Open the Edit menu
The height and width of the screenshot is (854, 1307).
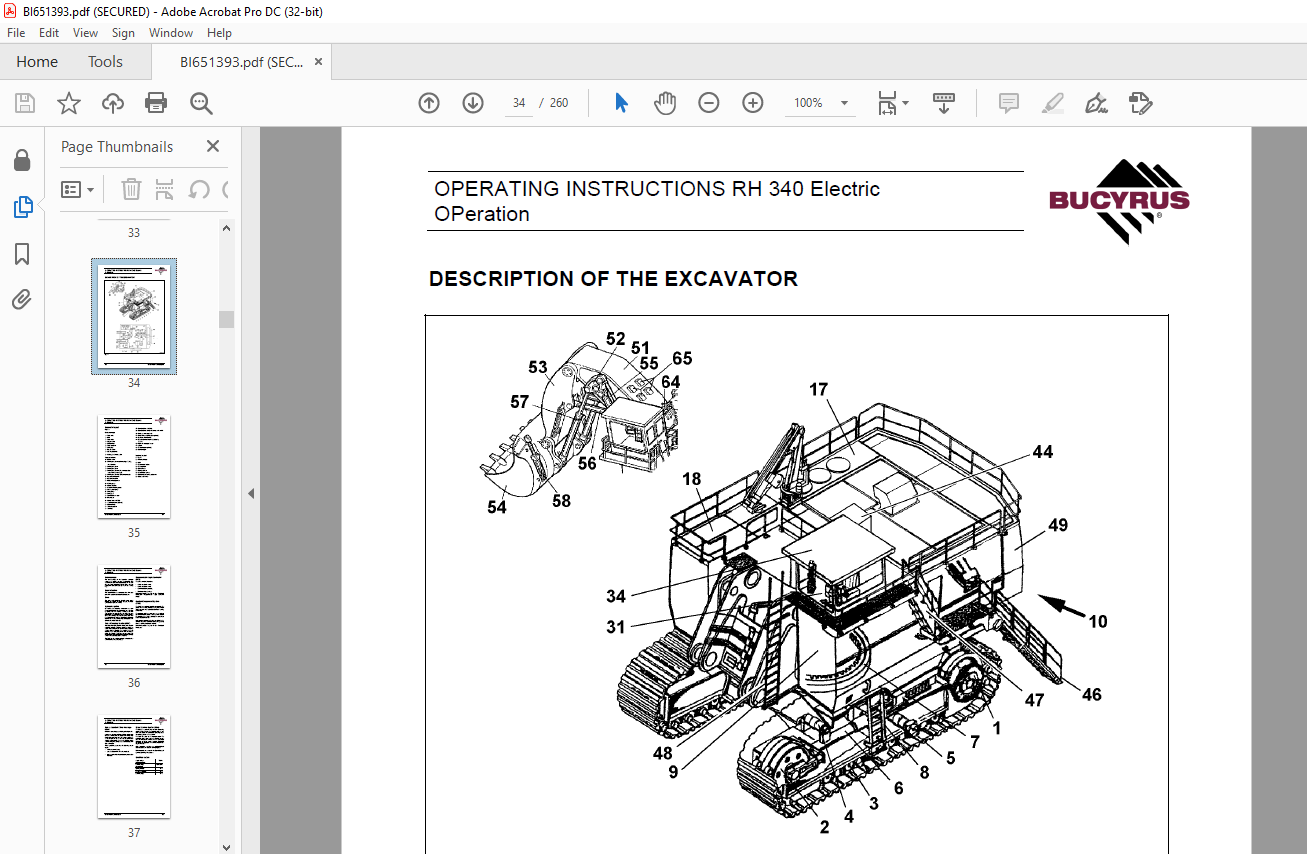click(x=49, y=33)
